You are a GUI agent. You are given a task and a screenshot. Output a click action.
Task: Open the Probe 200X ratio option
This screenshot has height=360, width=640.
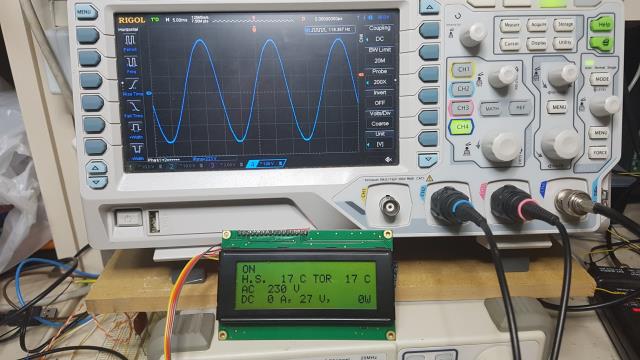380,77
